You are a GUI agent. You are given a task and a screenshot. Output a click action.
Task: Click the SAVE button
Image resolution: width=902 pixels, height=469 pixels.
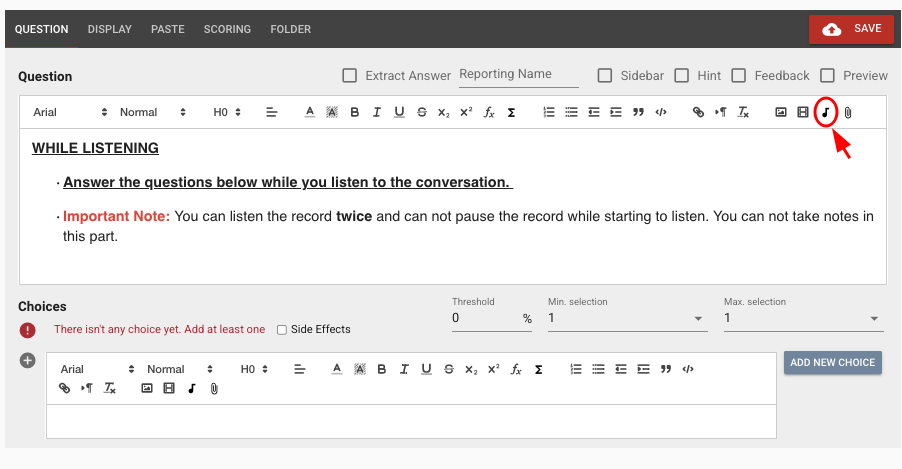tap(851, 29)
